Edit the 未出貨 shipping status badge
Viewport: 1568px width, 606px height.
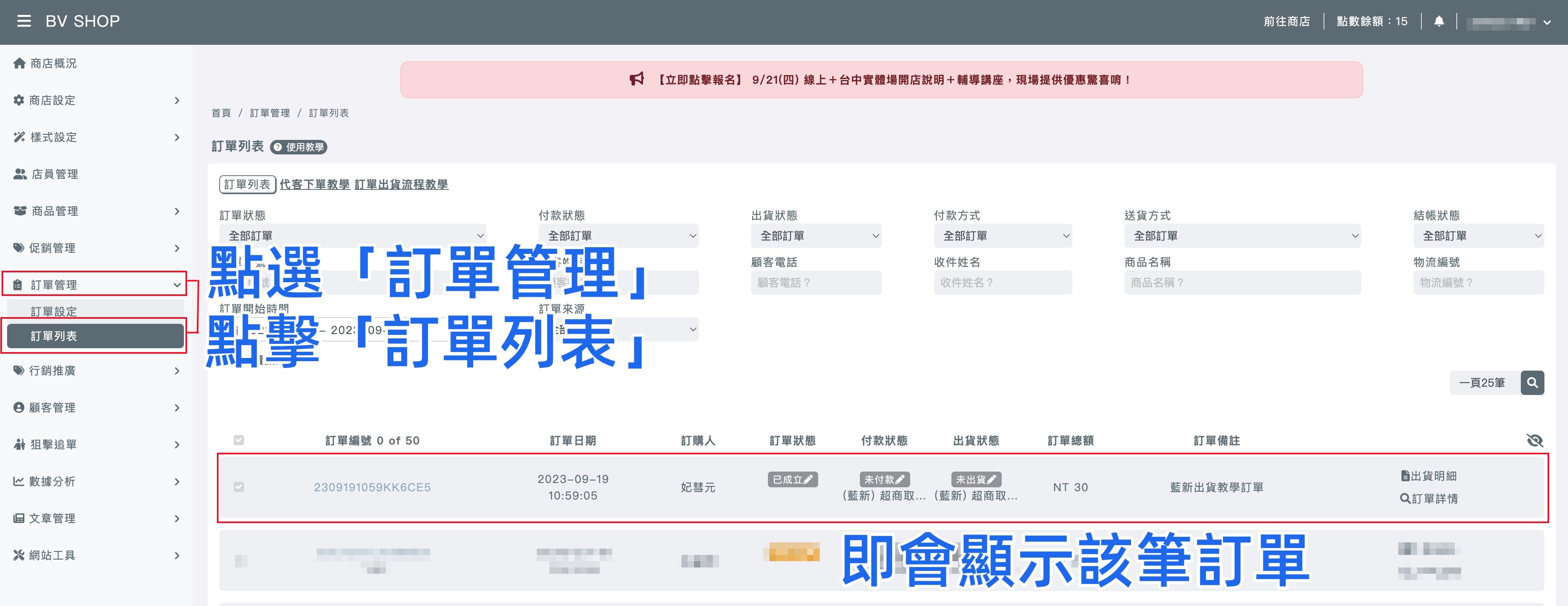[x=976, y=479]
